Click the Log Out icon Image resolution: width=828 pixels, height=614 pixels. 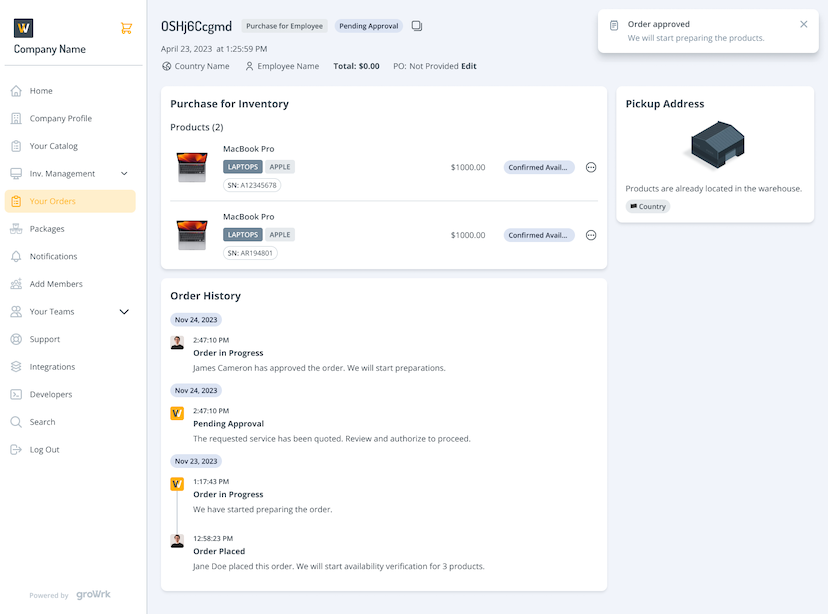[x=16, y=449]
